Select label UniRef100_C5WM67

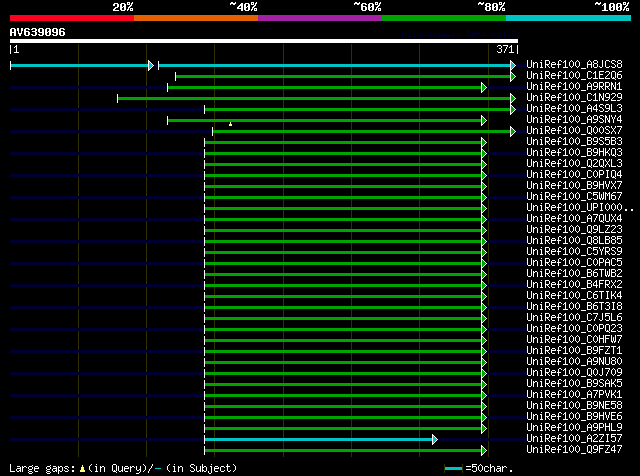coord(574,197)
